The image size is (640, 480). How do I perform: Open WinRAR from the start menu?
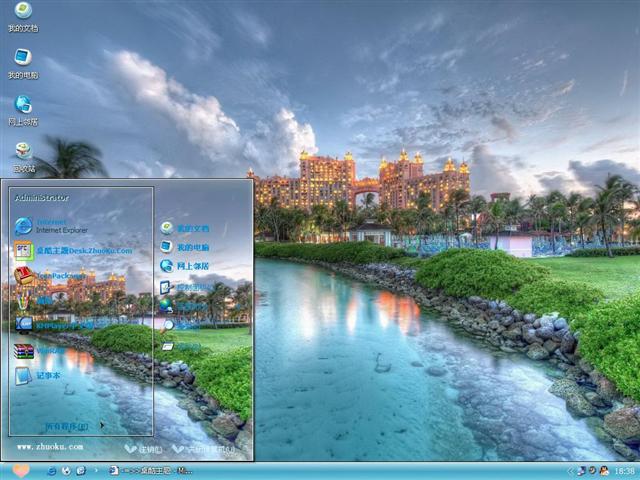[40, 351]
